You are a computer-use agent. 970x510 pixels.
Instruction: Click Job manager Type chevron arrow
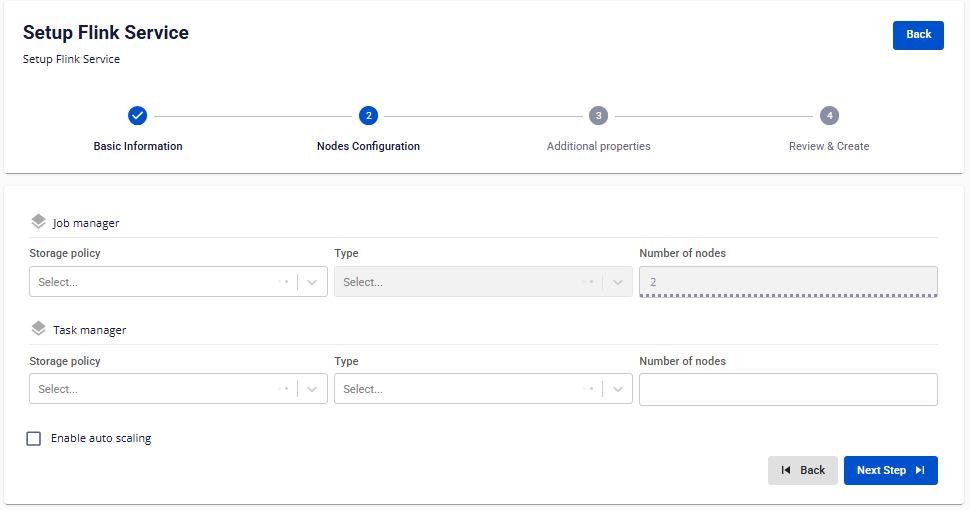617,282
